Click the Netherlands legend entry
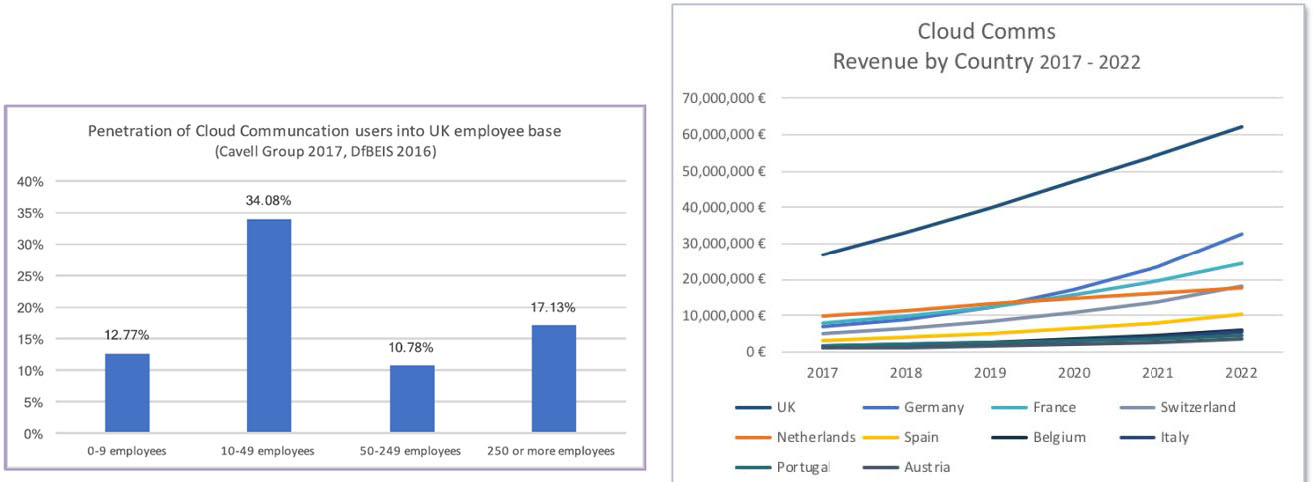Screen dimensions: 1314x482 (794, 437)
